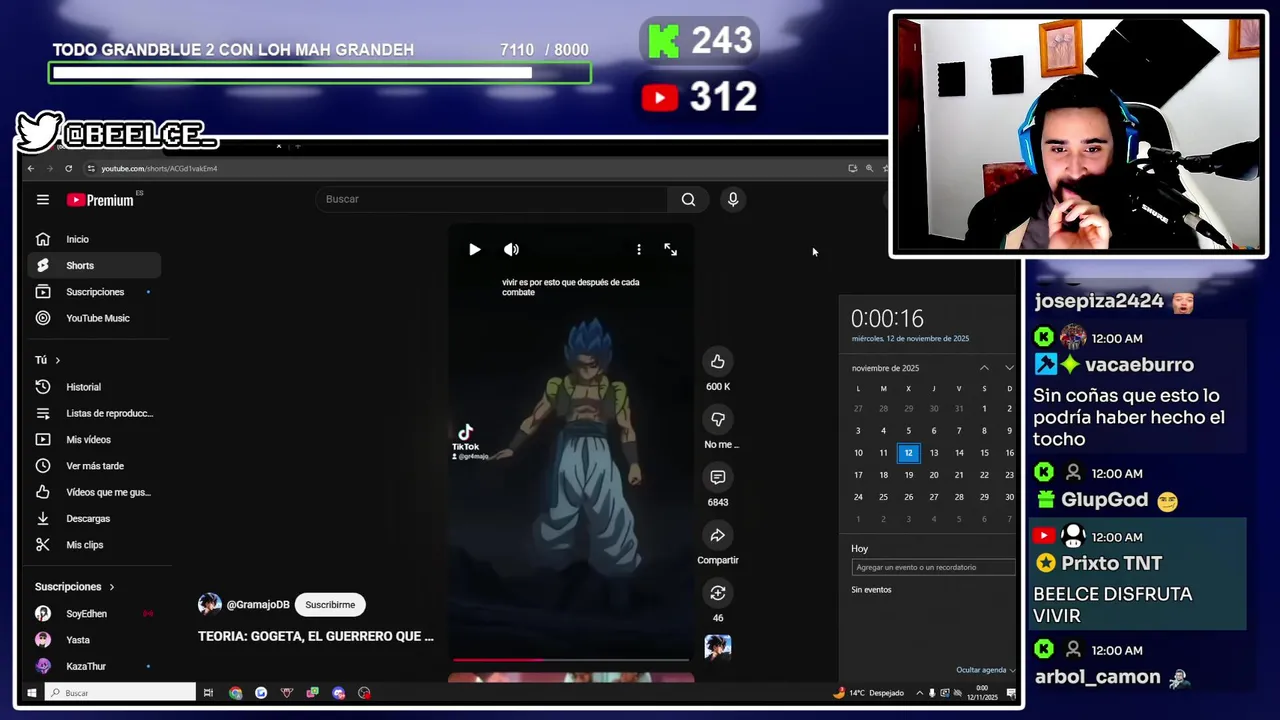Subscribe with the Suscribirme button
Image resolution: width=1280 pixels, height=720 pixels.
pos(330,604)
